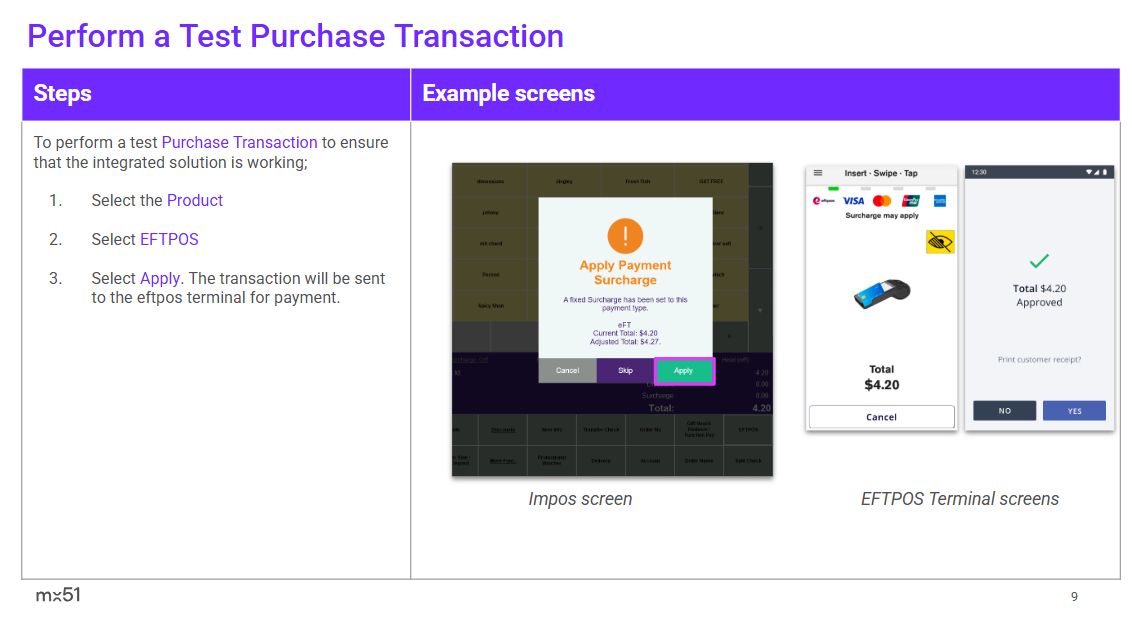1132x635 pixels.
Task: Click the Example screens column header
Action: click(x=765, y=94)
